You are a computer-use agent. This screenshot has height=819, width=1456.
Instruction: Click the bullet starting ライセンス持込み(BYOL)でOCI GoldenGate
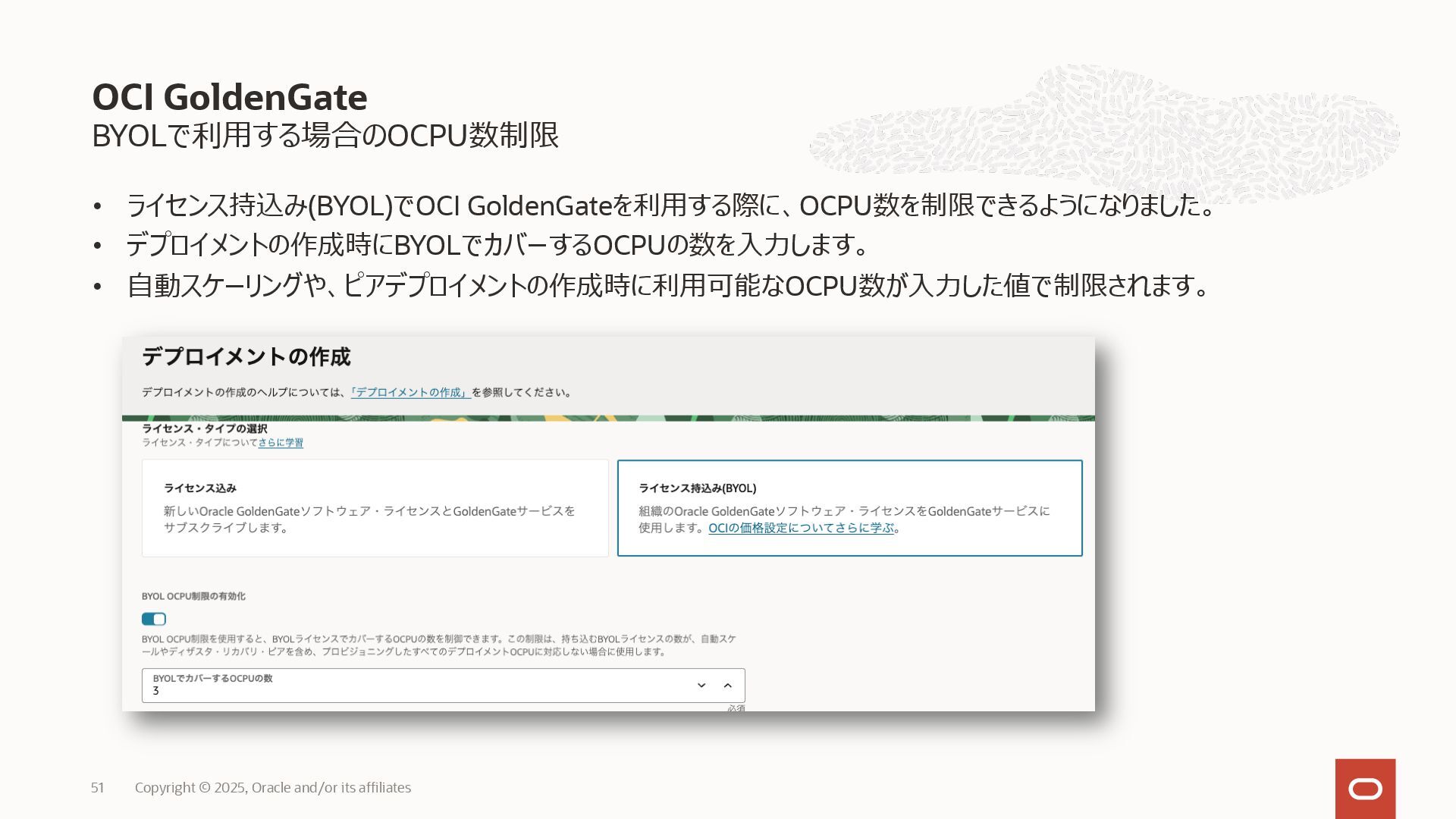[672, 206]
